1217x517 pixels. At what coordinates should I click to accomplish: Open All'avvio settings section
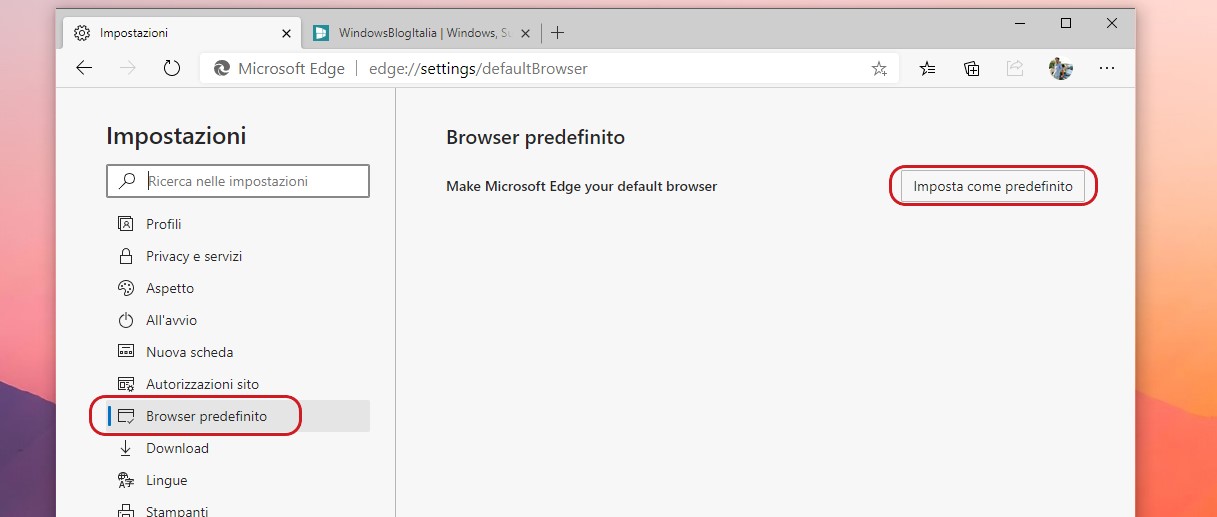(238, 320)
